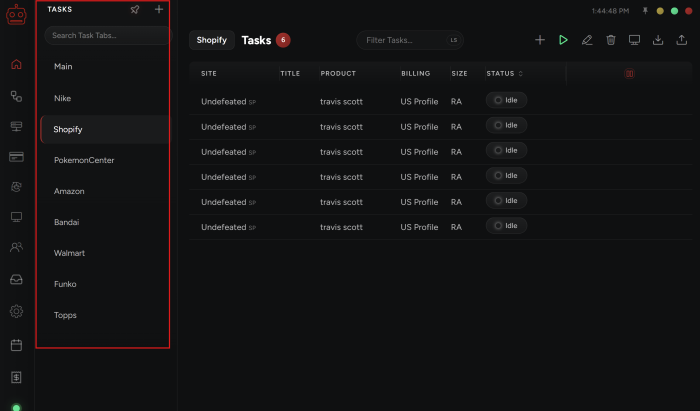Screen dimensions: 700x411
Task: Select the Shopify task tab
Action: pyautogui.click(x=105, y=129)
